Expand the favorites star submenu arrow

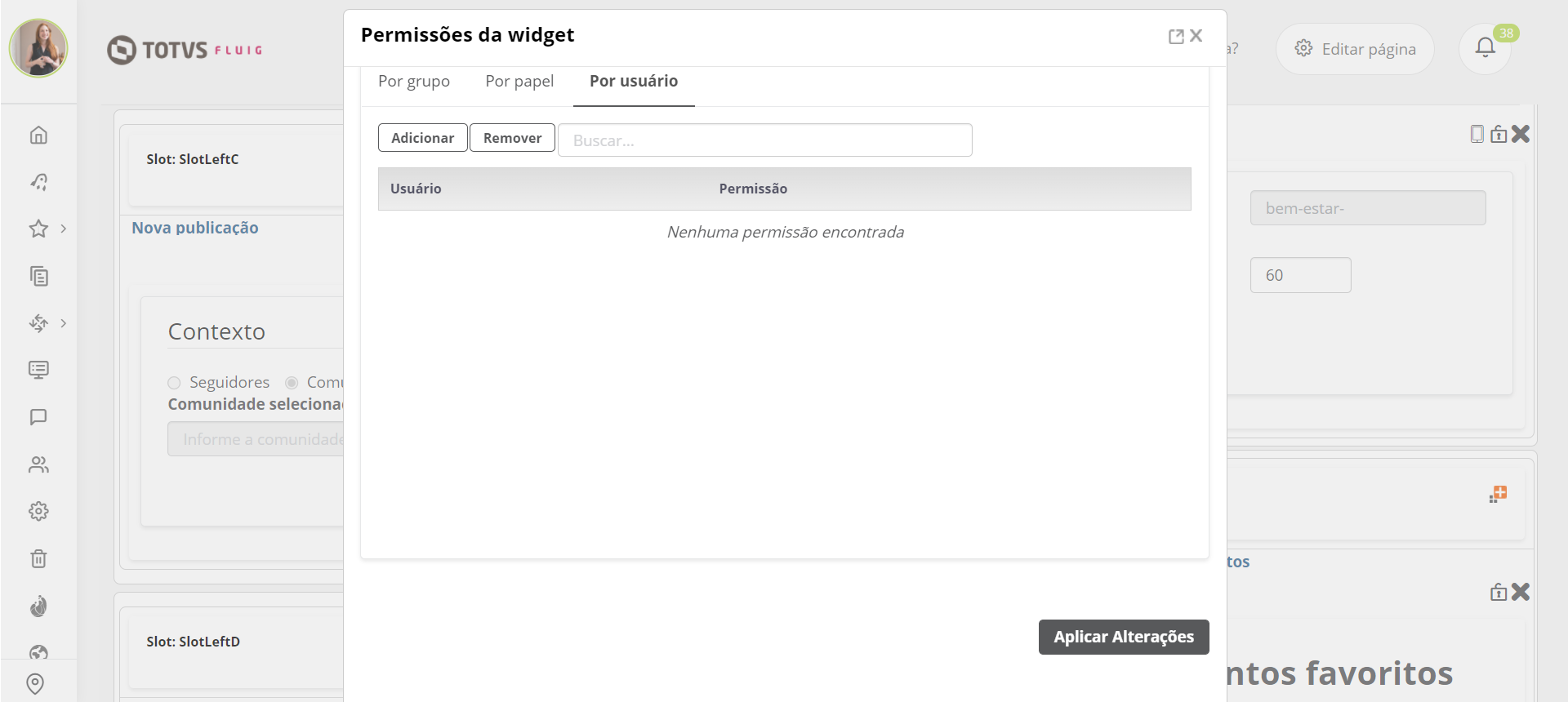click(64, 229)
